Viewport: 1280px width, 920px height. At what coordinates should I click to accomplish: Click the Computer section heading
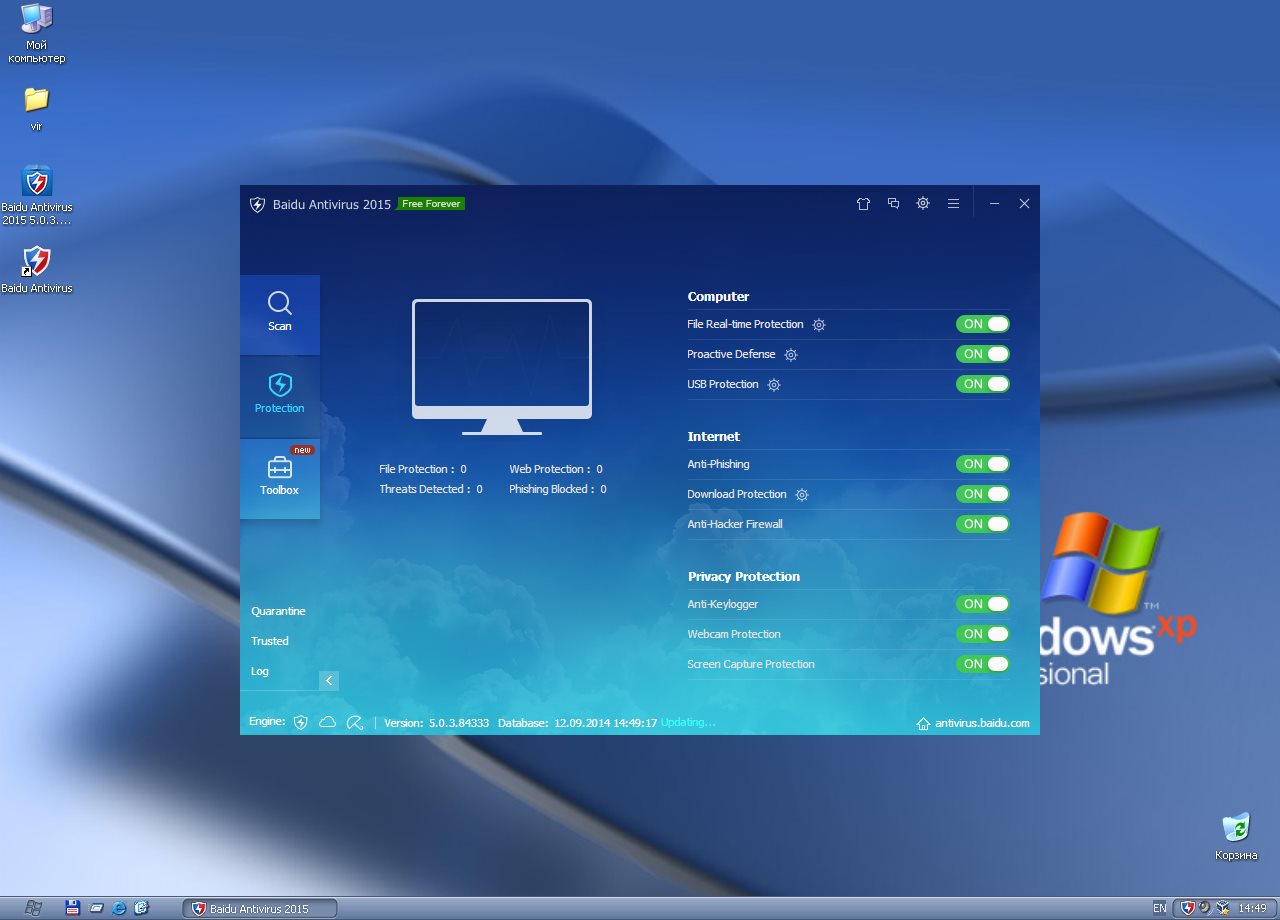[718, 297]
